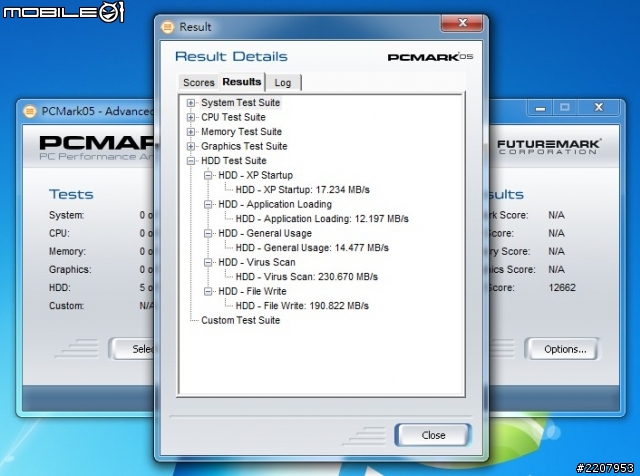This screenshot has width=640, height=476.
Task: Open Options in the PCMark05 window
Action: point(565,349)
